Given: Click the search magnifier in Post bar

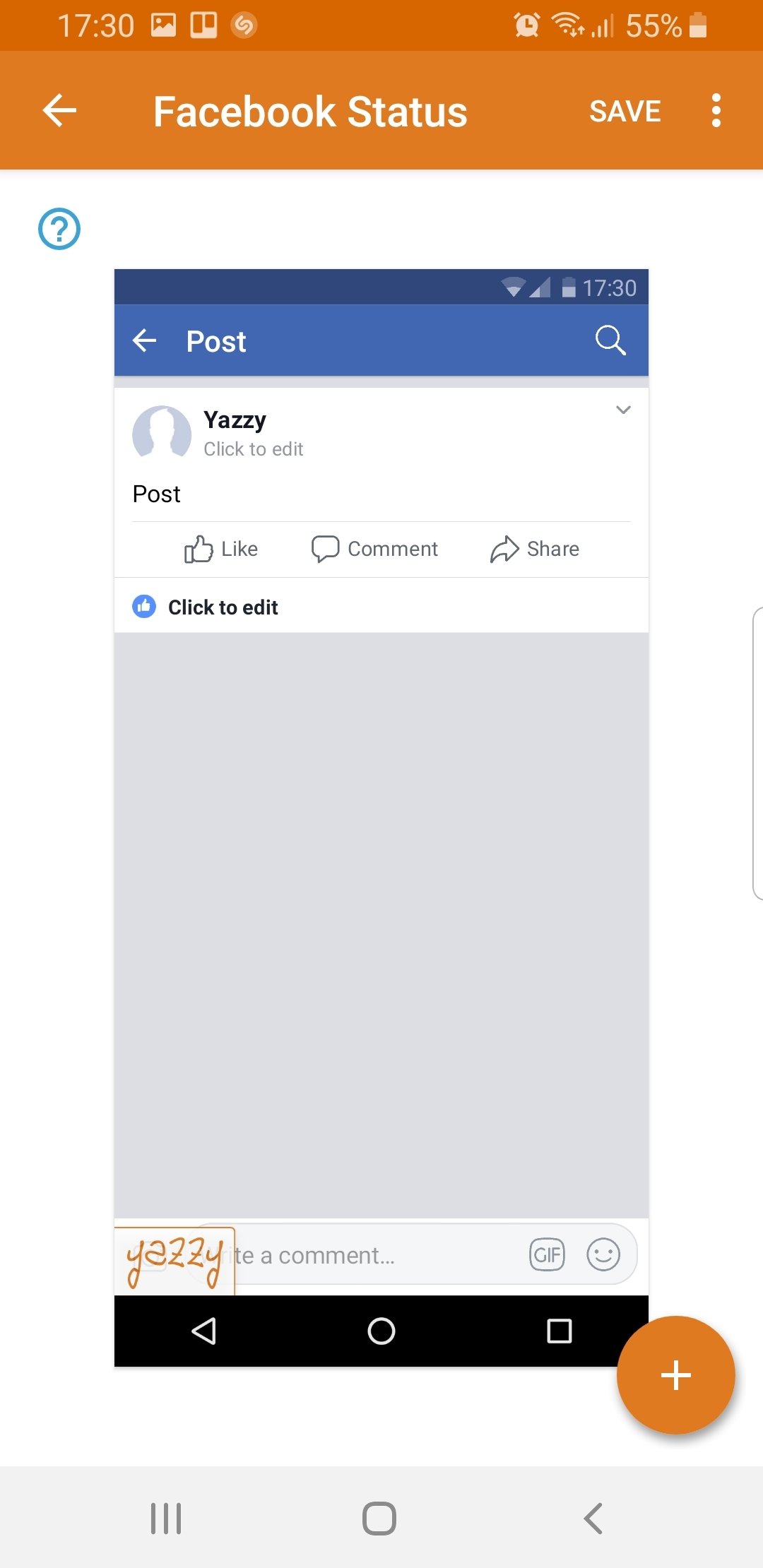Looking at the screenshot, I should coord(610,340).
